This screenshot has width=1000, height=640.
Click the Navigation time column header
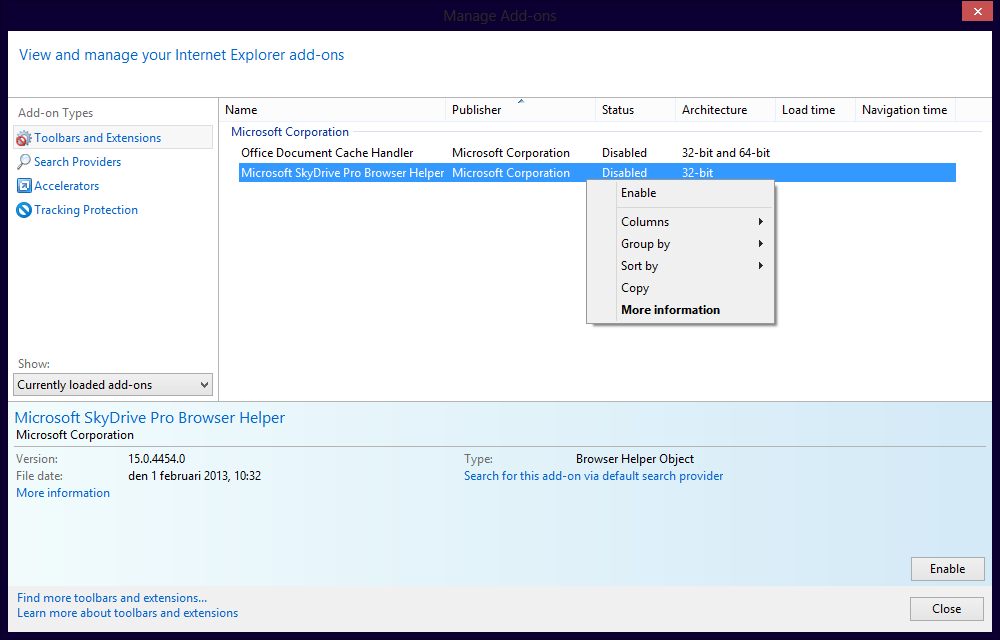click(905, 110)
